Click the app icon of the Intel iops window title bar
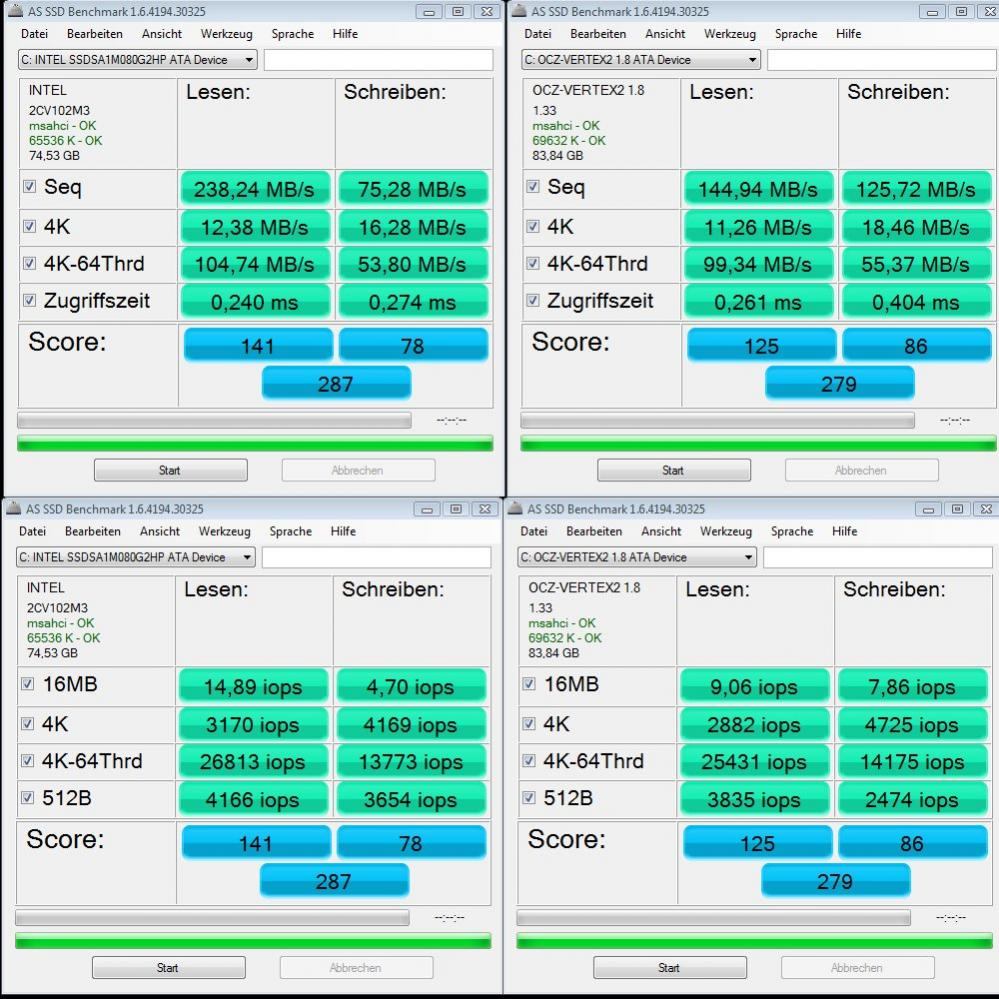 (x=13, y=508)
